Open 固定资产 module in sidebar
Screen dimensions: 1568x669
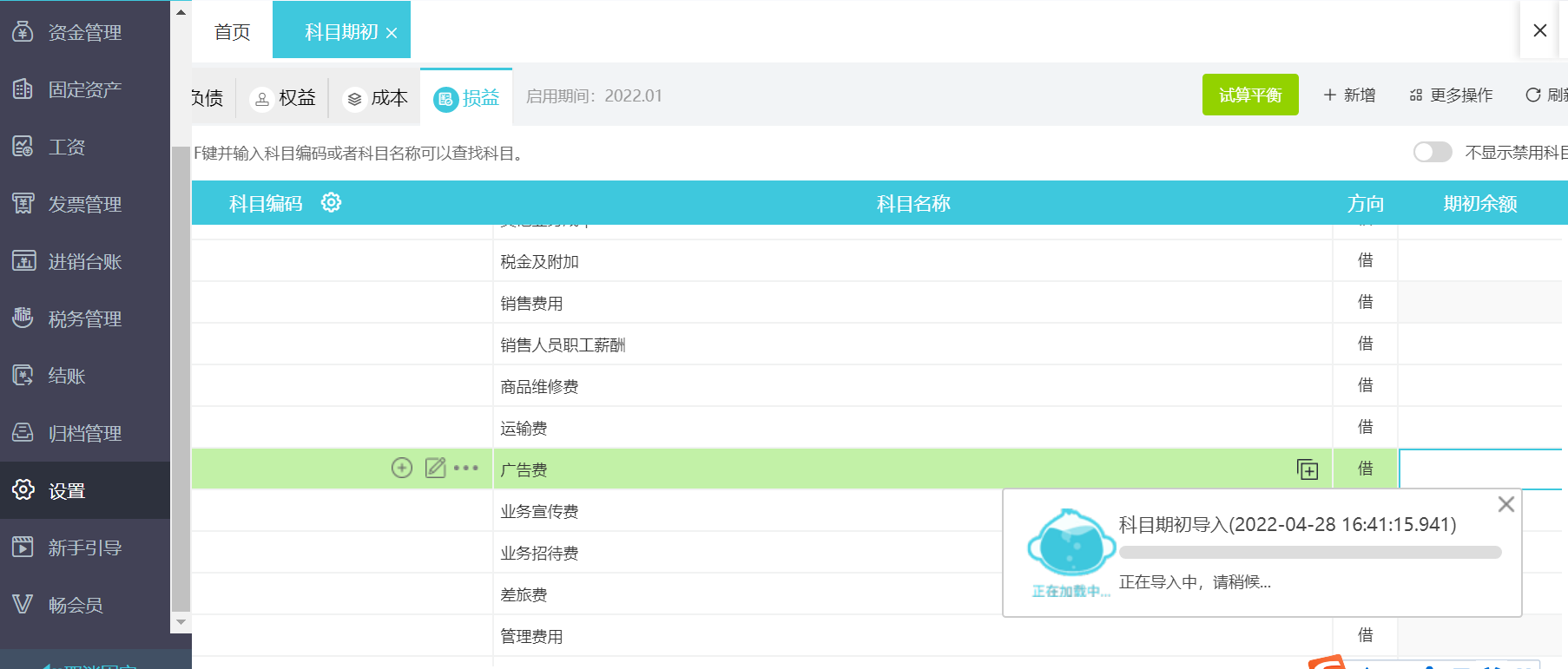coord(84,89)
